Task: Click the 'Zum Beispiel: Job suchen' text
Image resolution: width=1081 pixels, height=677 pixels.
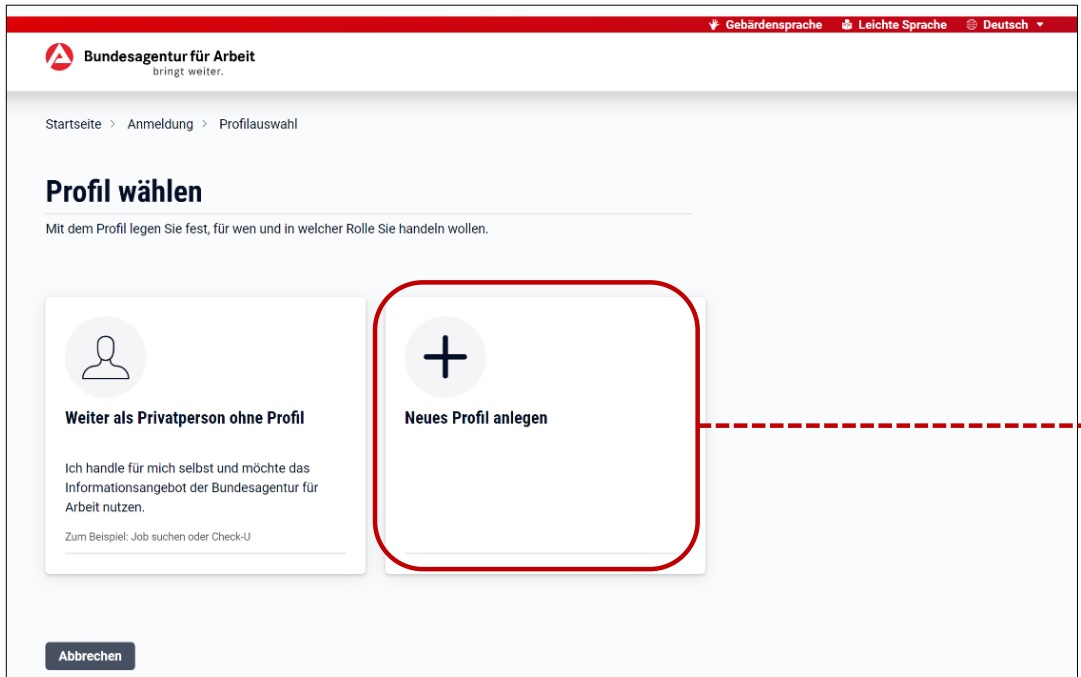Action: pos(157,537)
